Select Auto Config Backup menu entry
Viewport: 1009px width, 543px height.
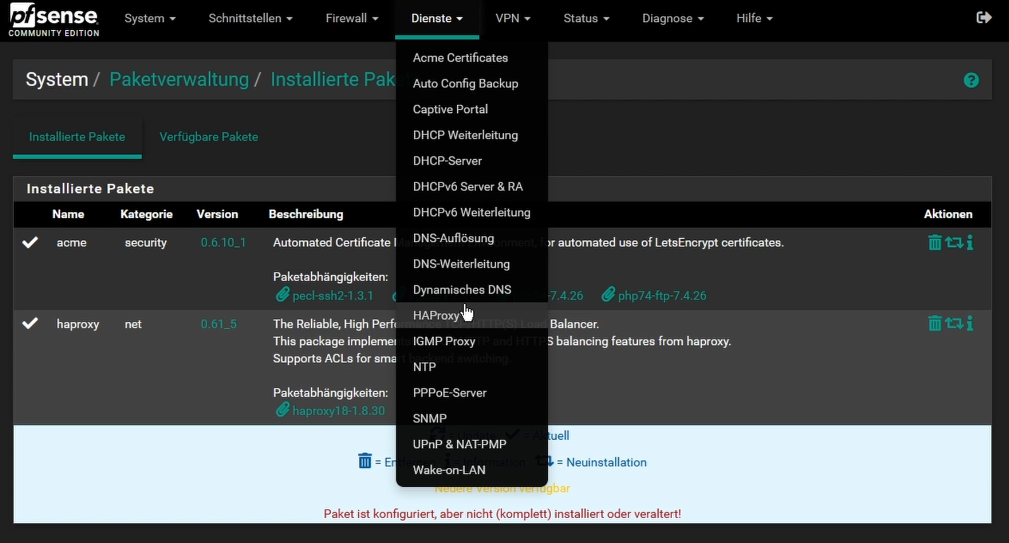click(472, 84)
